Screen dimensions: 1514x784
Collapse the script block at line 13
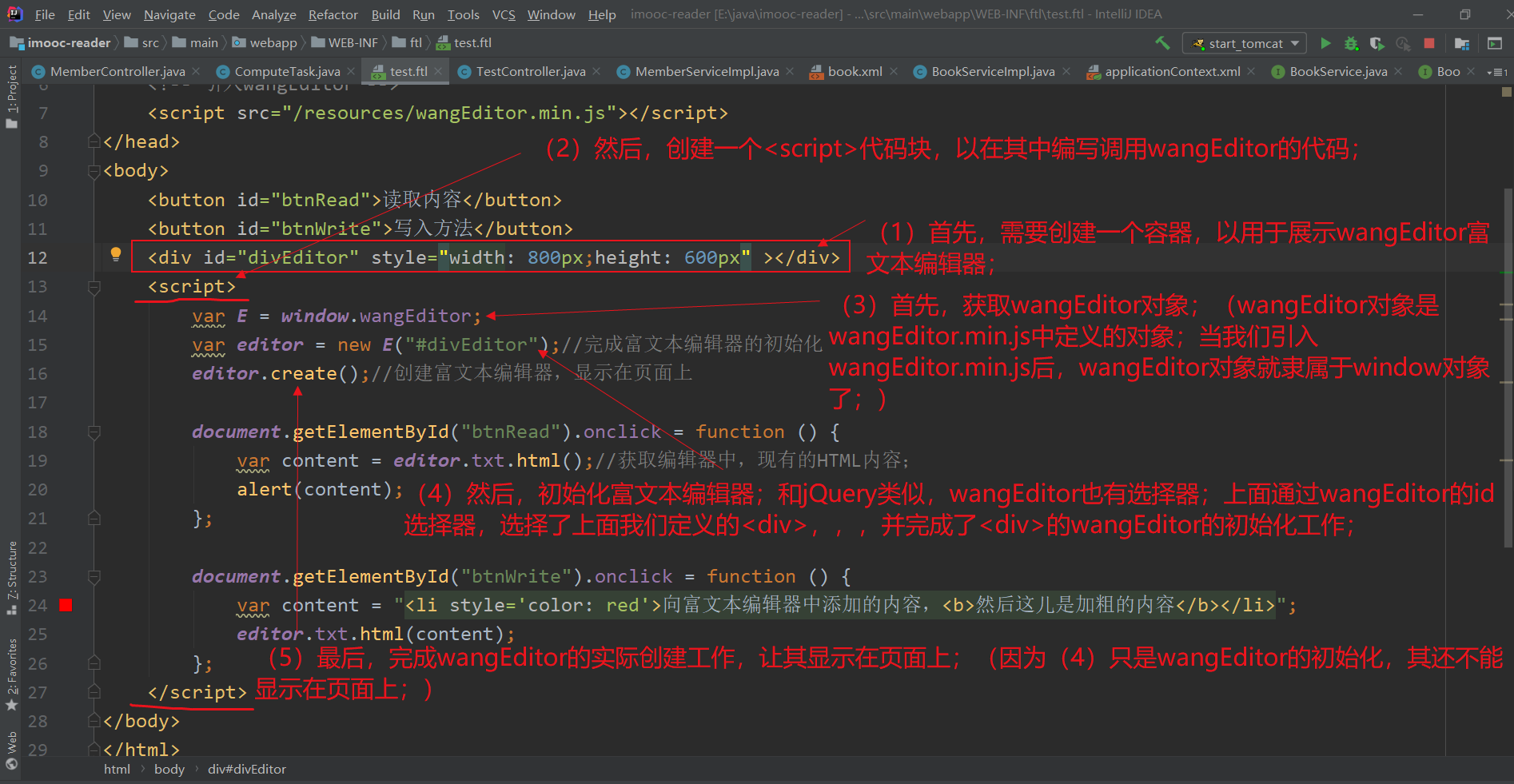click(x=94, y=289)
